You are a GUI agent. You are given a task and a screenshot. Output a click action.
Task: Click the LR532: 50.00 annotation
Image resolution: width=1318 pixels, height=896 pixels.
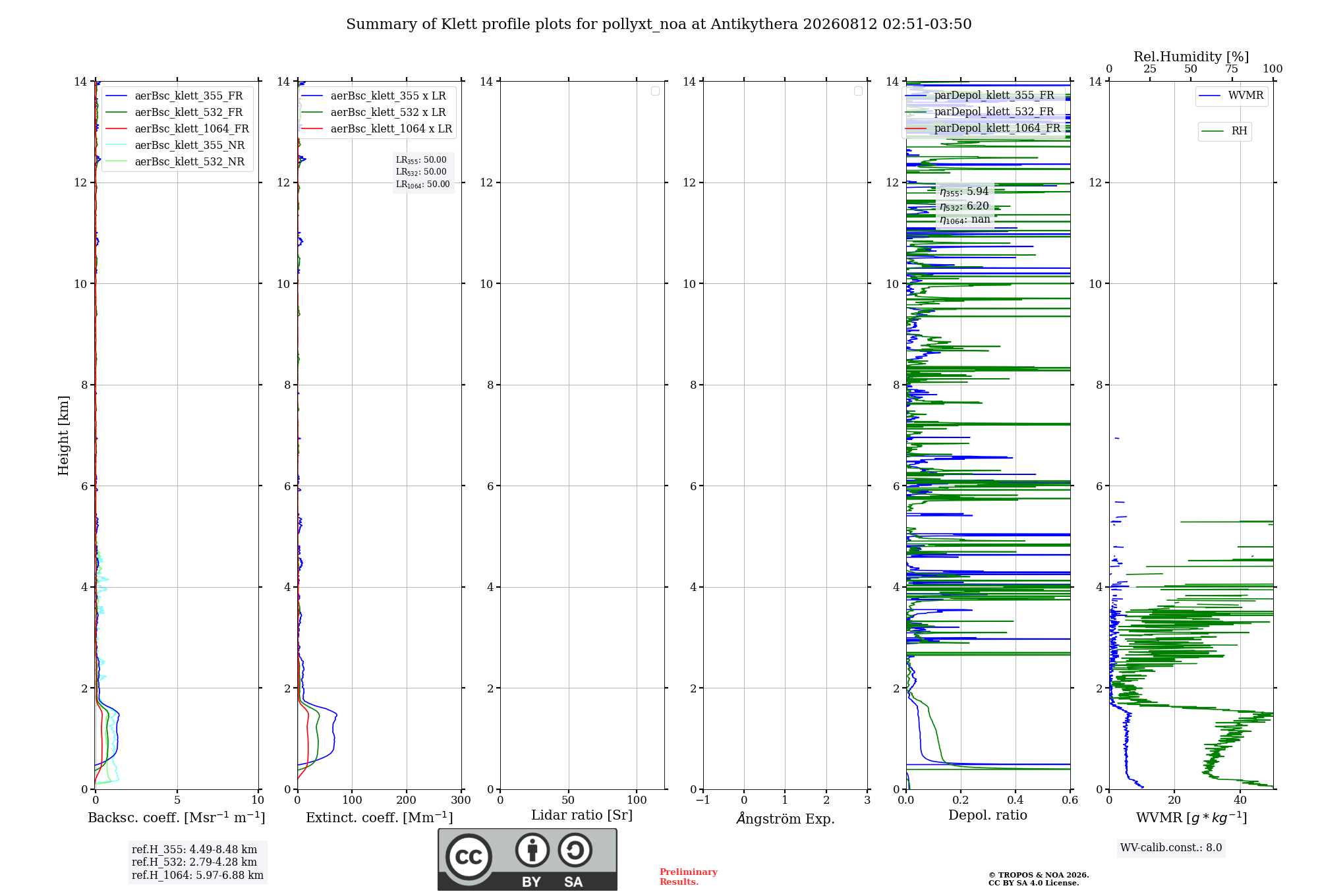pos(421,172)
